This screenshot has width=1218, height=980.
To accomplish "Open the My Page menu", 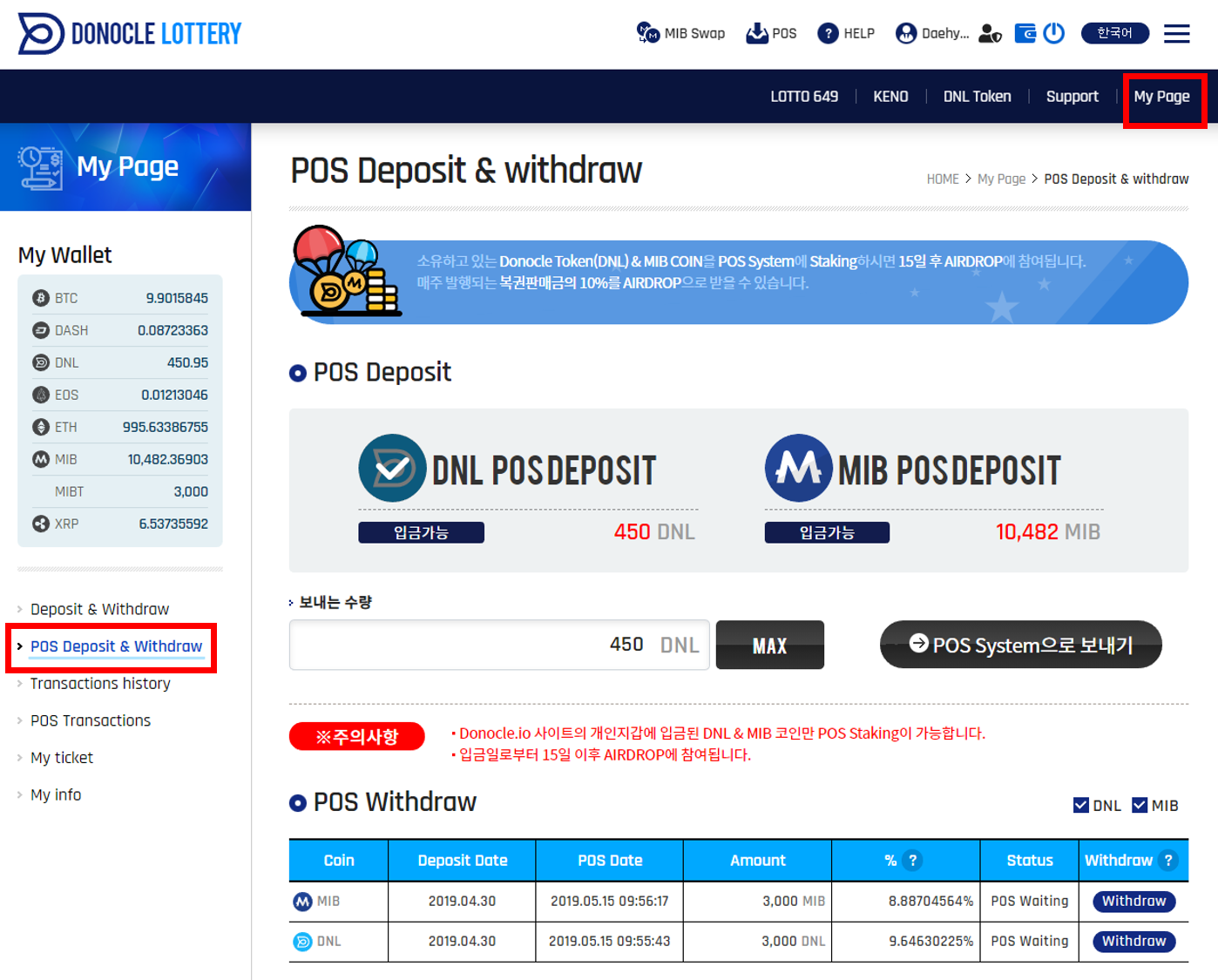I will coord(1162,97).
